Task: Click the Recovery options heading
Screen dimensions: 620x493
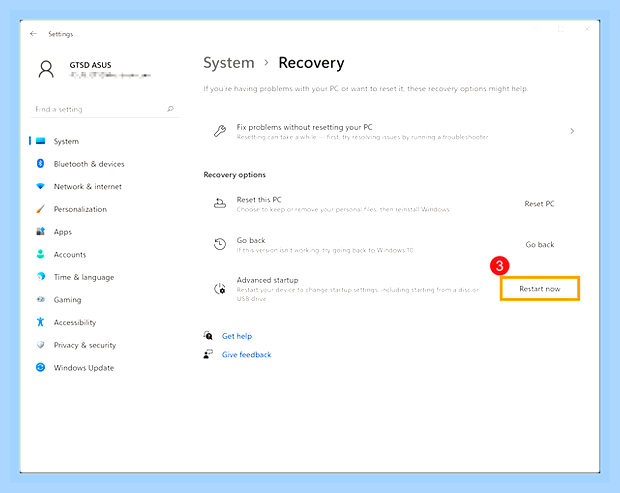Action: [234, 174]
